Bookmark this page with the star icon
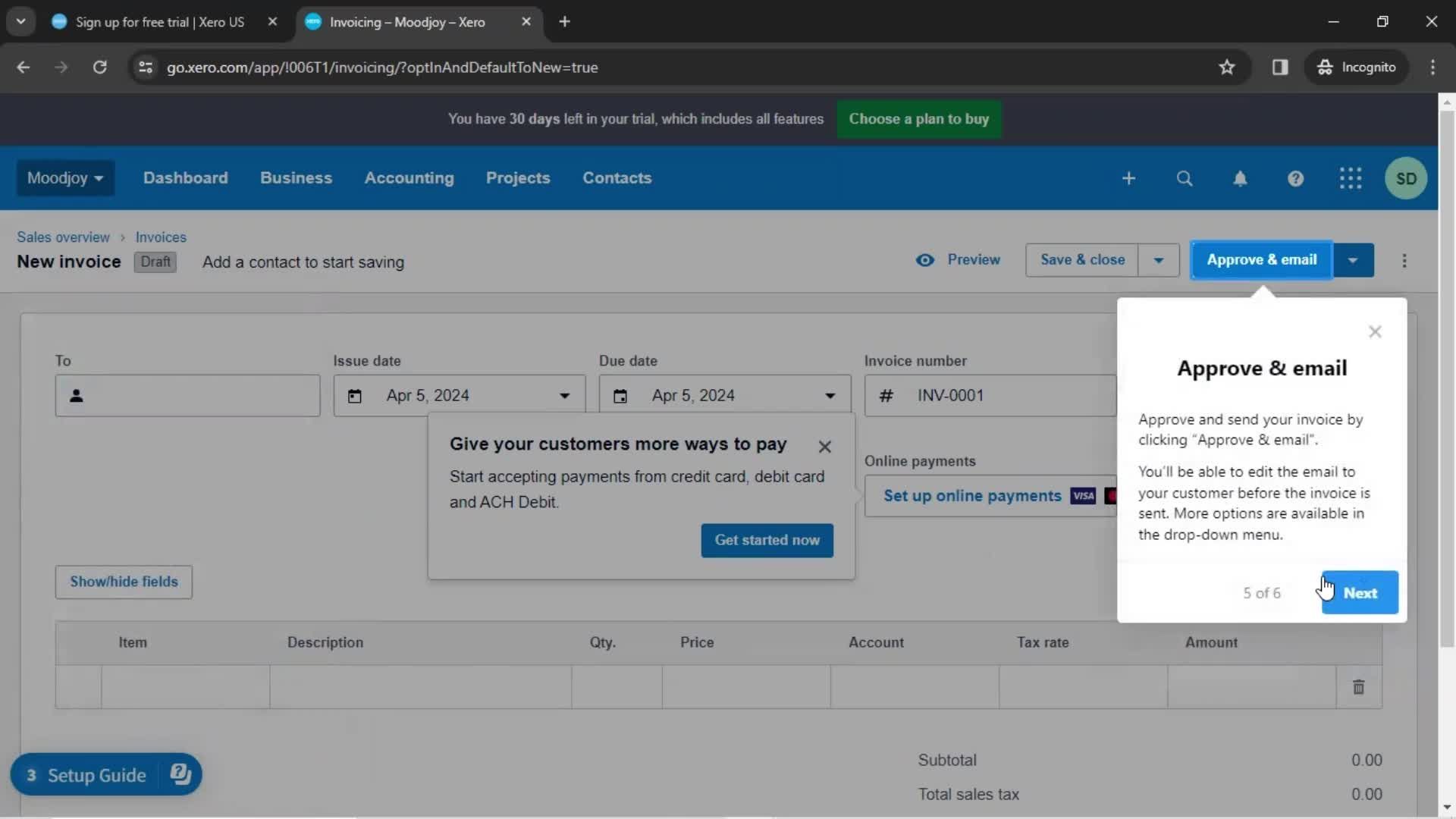Image resolution: width=1456 pixels, height=819 pixels. (x=1227, y=67)
